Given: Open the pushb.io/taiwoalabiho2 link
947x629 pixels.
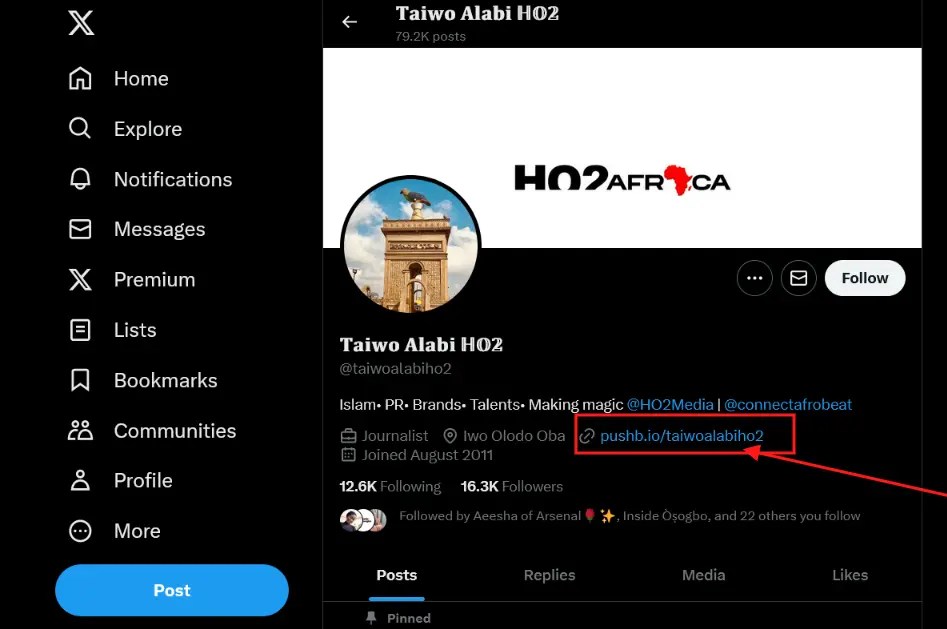Looking at the screenshot, I should point(681,436).
